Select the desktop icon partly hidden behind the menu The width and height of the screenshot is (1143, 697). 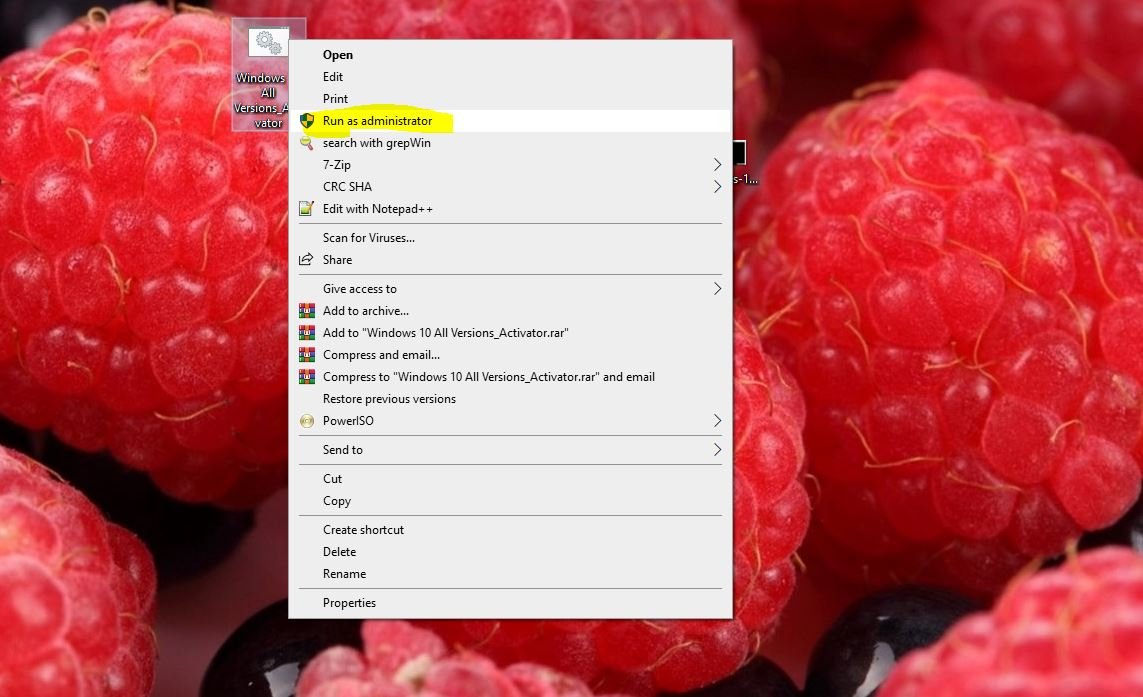pyautogui.click(x=744, y=163)
